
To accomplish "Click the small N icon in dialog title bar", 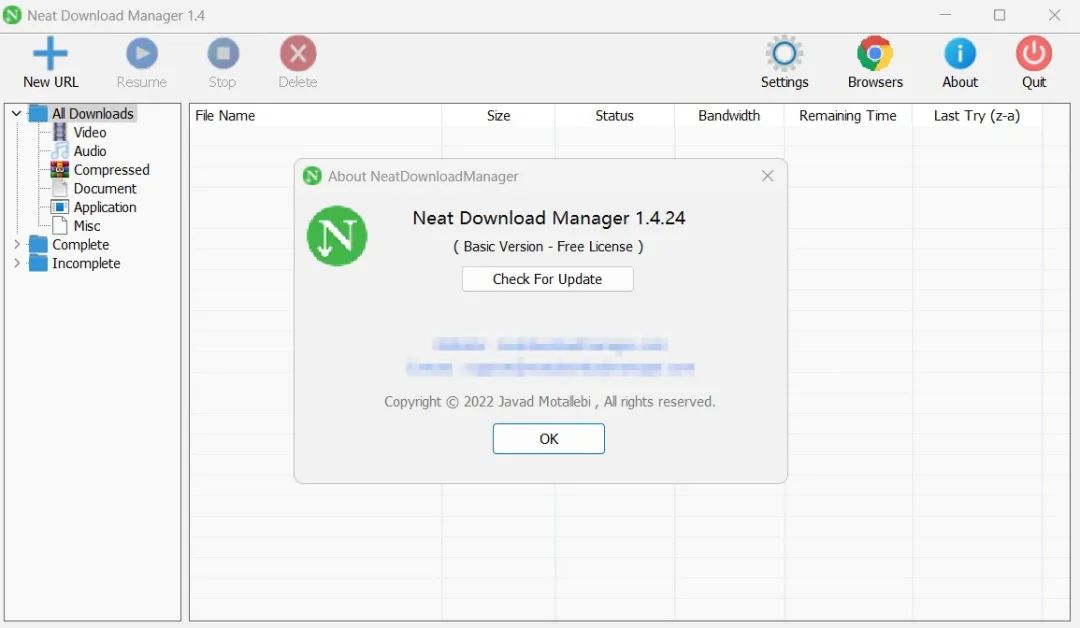I will (x=312, y=176).
